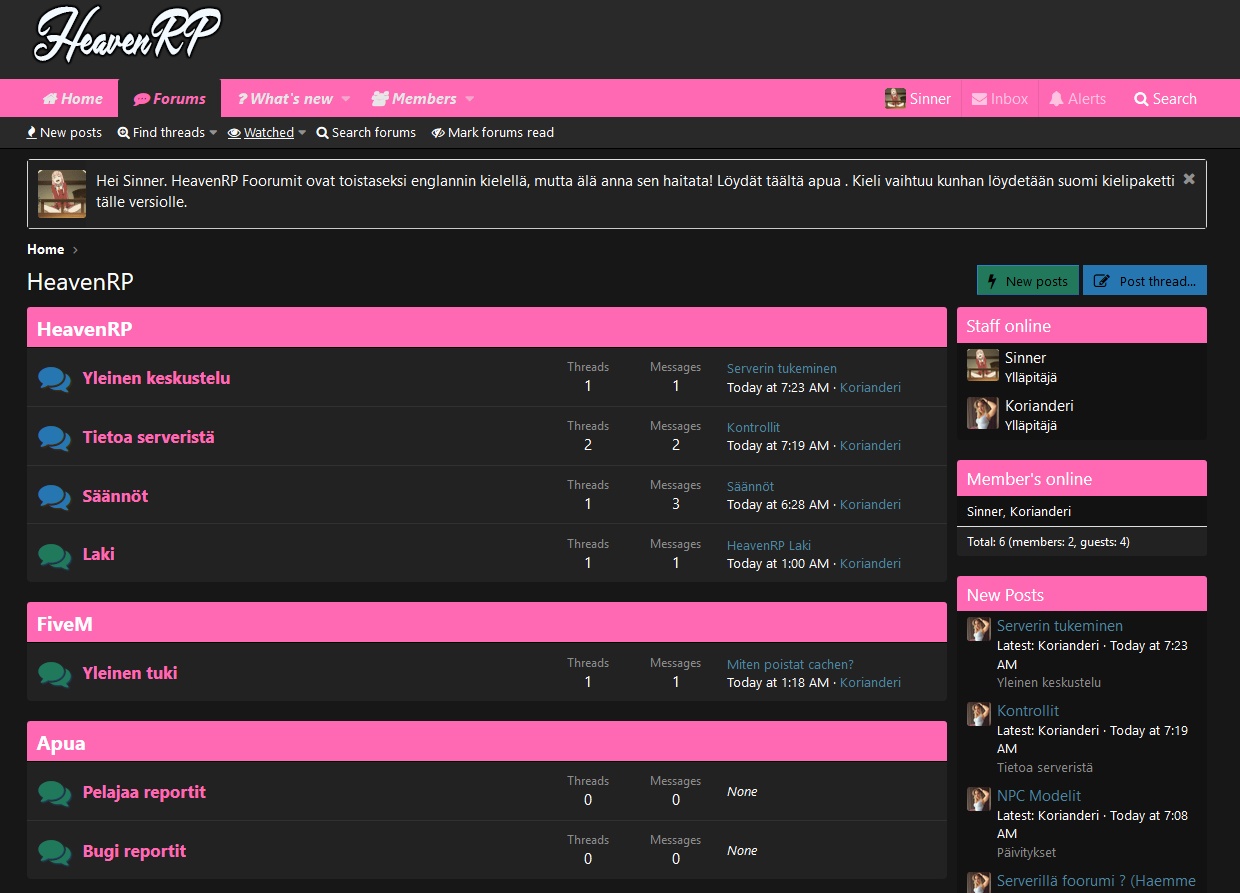Open latest thread HeavenRP Laki

[x=769, y=545]
